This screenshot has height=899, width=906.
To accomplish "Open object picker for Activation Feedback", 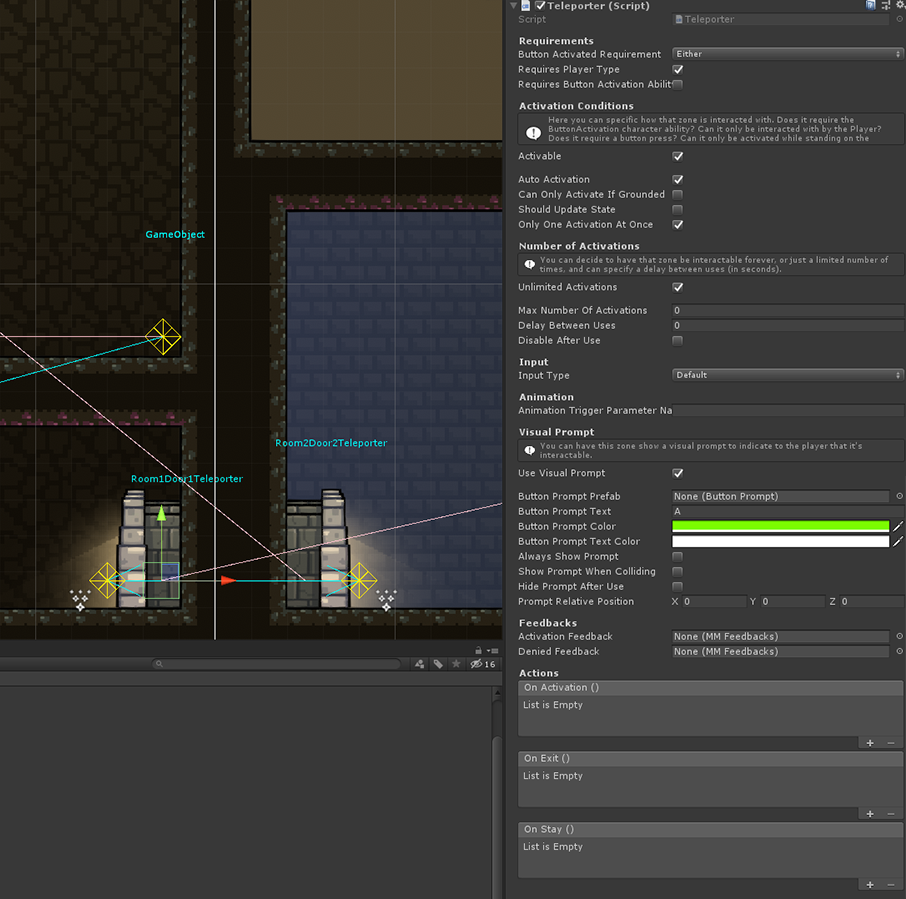I will [899, 636].
